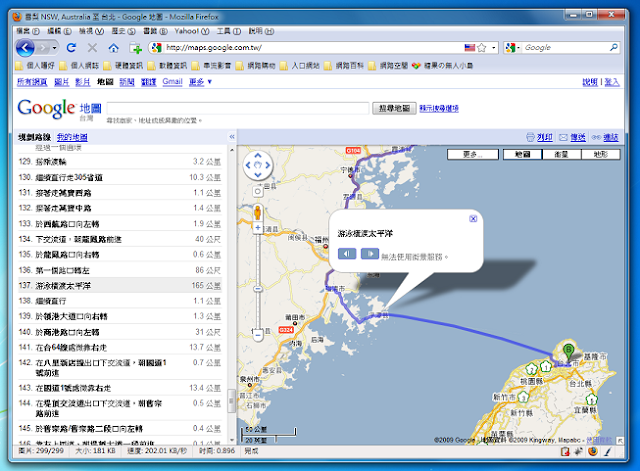Open the search engine selector dropdown
640x471 pixels.
click(513, 48)
